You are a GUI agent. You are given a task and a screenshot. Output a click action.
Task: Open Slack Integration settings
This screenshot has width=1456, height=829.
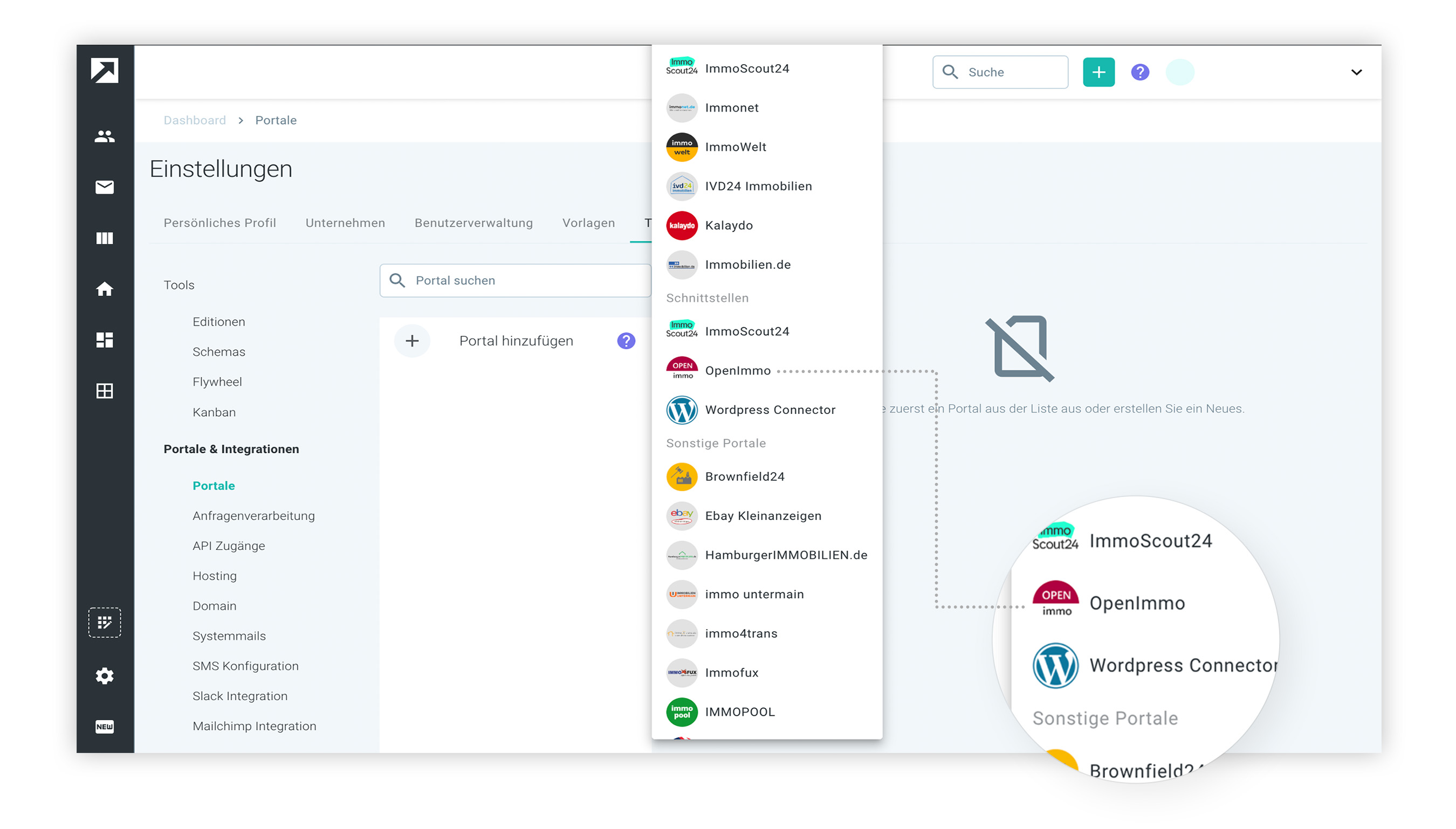pyautogui.click(x=240, y=696)
